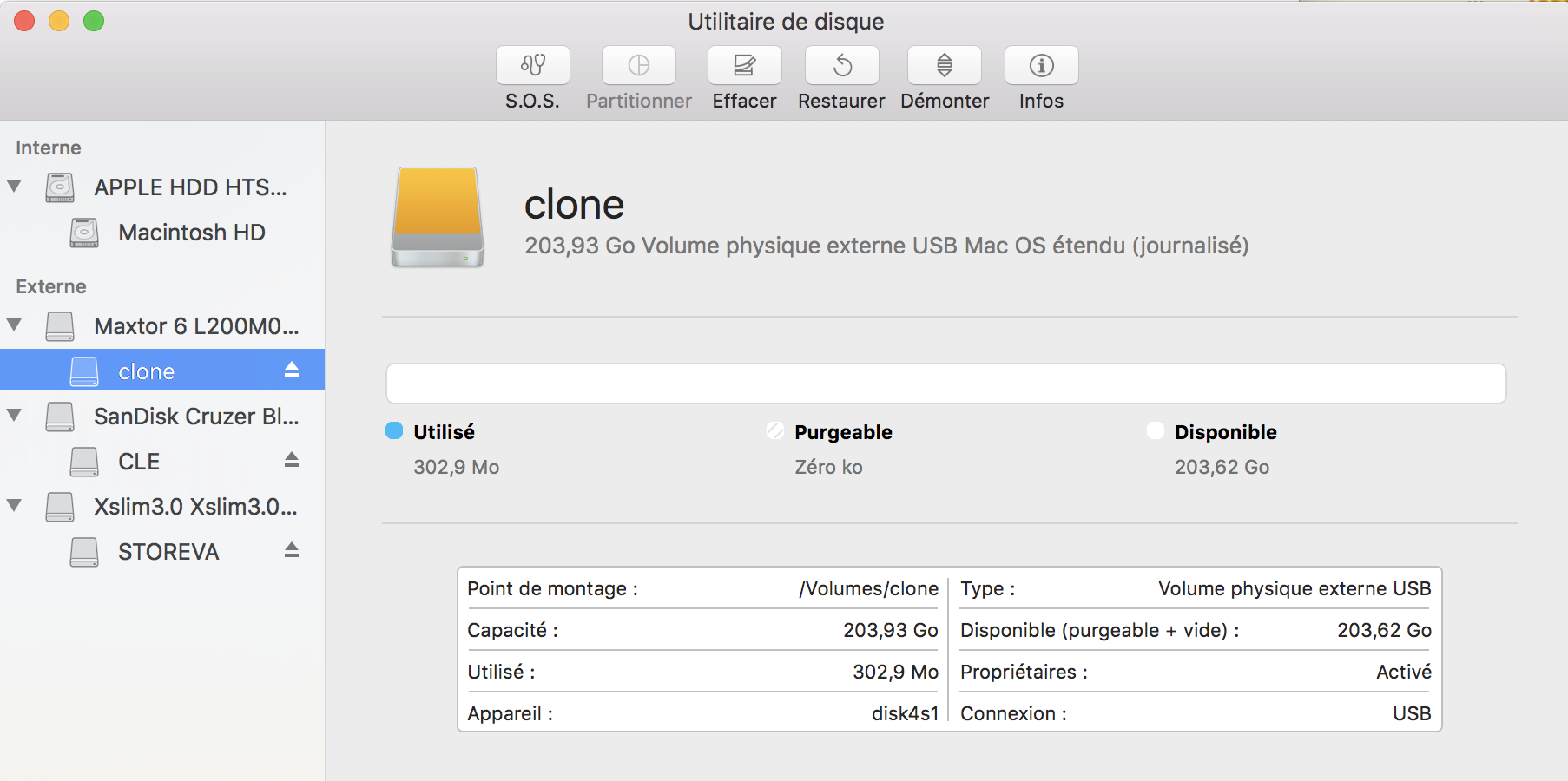Collapse the APPLE HDD HTS disk tree
Screen dimensions: 1568x781
[14, 187]
